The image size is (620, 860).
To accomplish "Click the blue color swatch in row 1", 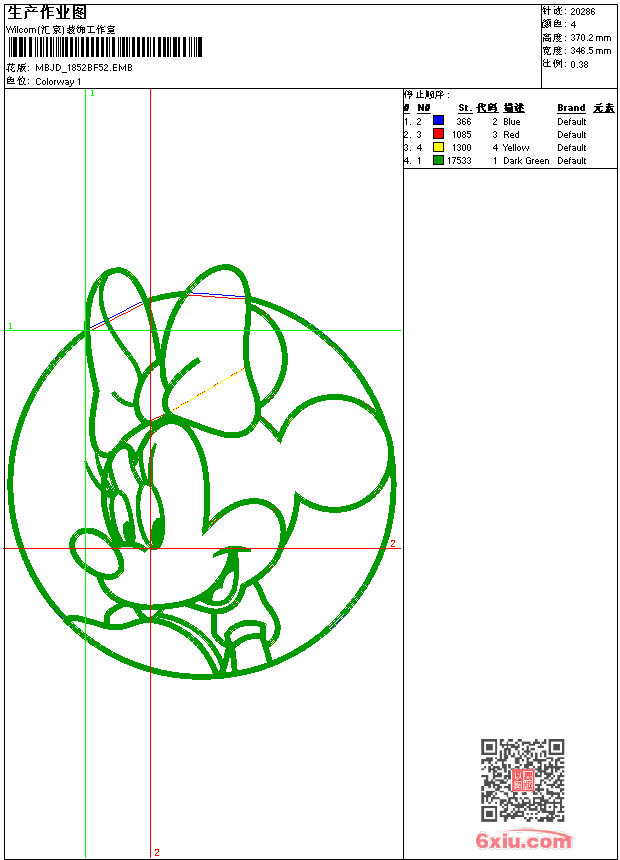I will click(438, 121).
